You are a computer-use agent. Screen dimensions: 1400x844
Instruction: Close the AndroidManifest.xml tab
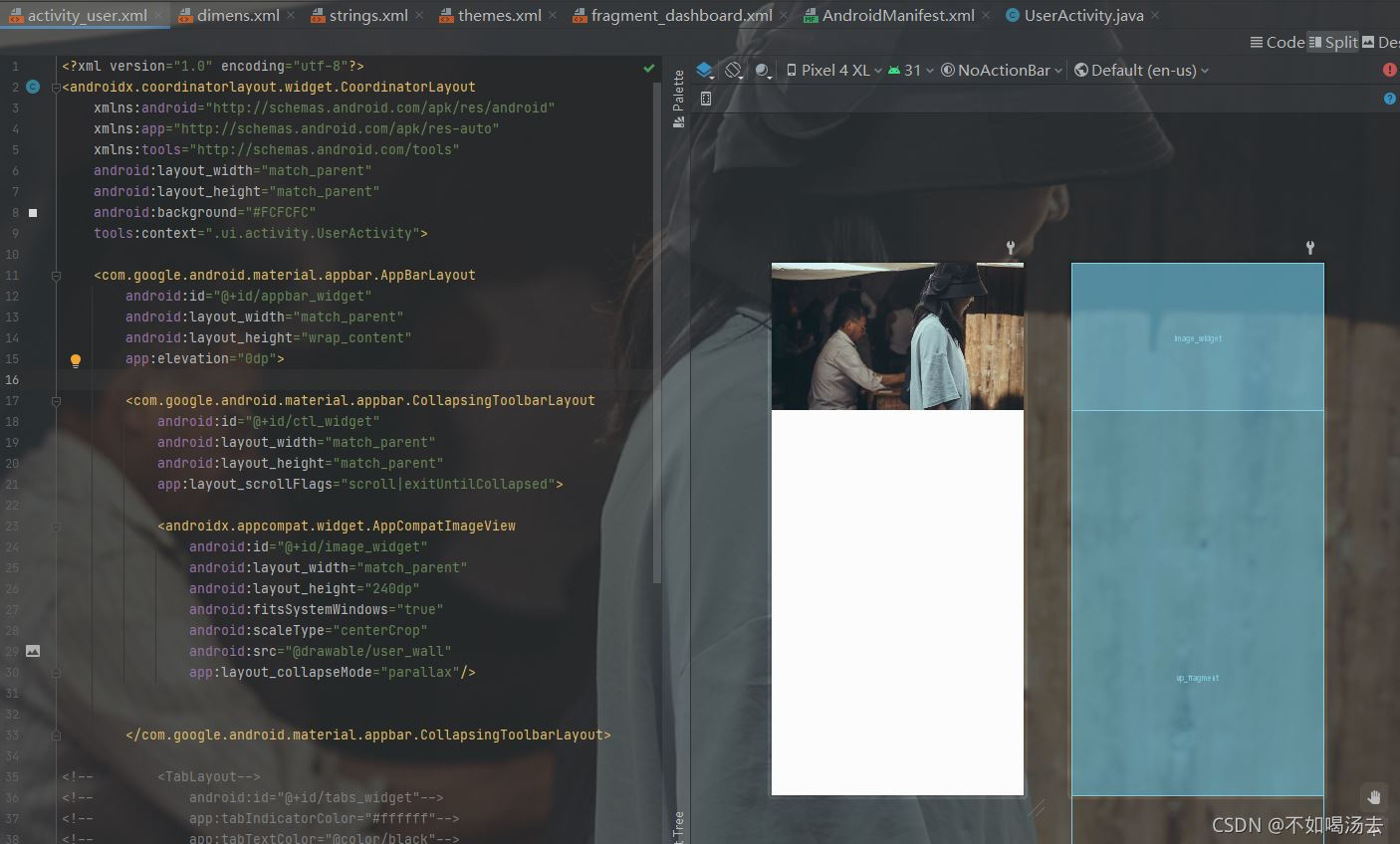[x=986, y=15]
